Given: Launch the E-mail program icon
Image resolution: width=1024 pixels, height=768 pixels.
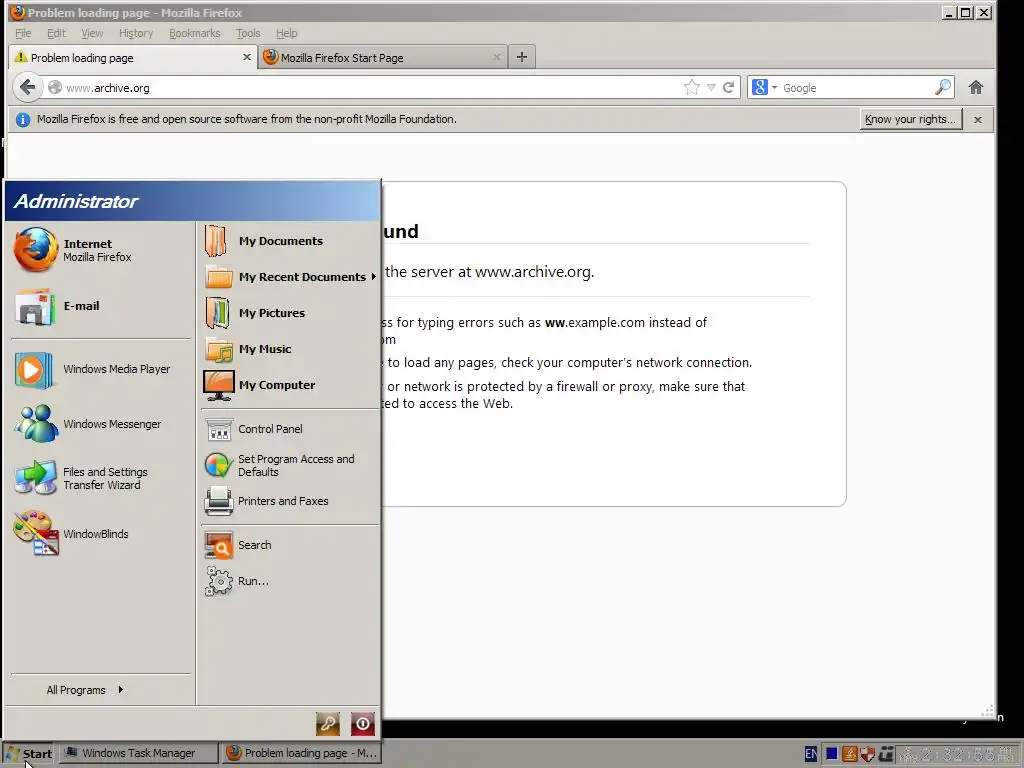Looking at the screenshot, I should click(35, 306).
